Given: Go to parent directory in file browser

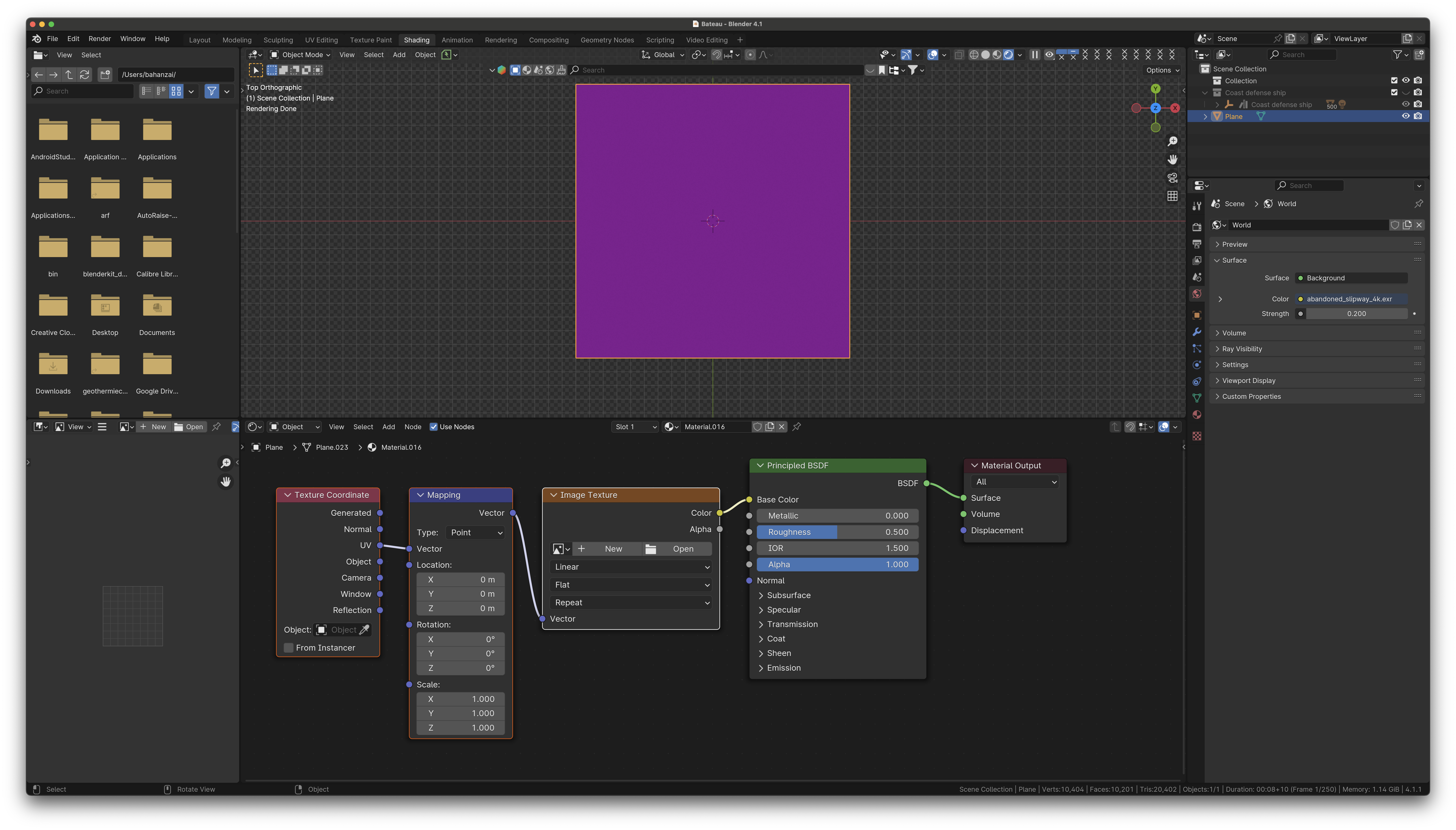Looking at the screenshot, I should 69,75.
